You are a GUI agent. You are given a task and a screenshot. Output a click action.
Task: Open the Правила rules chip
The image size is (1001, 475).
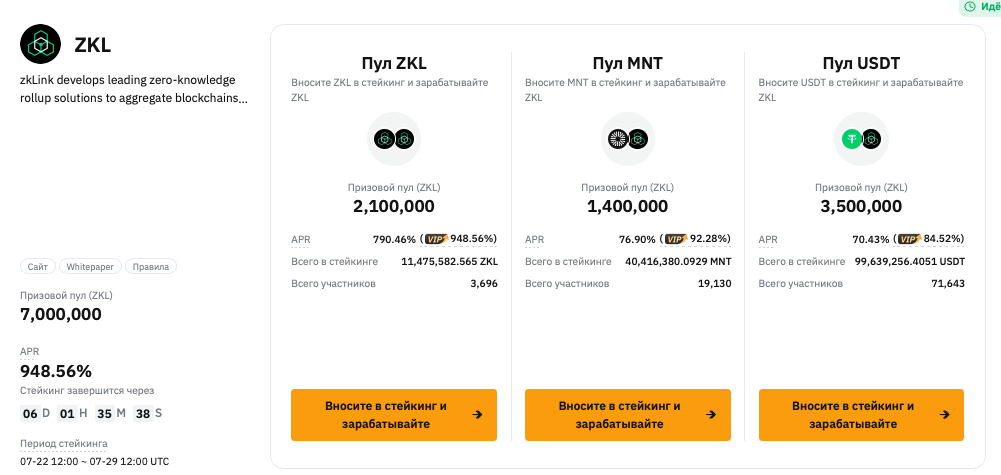tap(151, 266)
